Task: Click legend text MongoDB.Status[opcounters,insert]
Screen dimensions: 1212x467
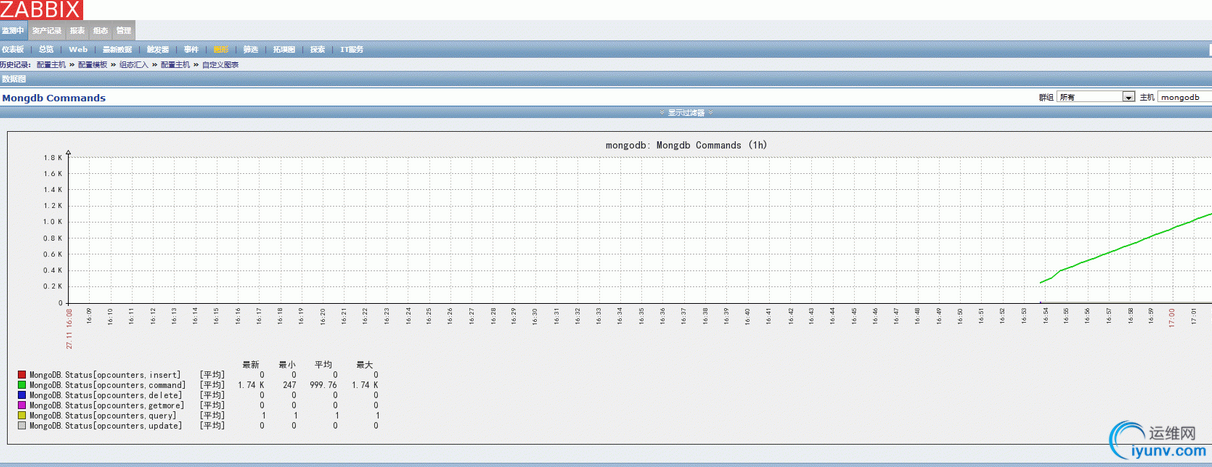Action: (x=105, y=375)
